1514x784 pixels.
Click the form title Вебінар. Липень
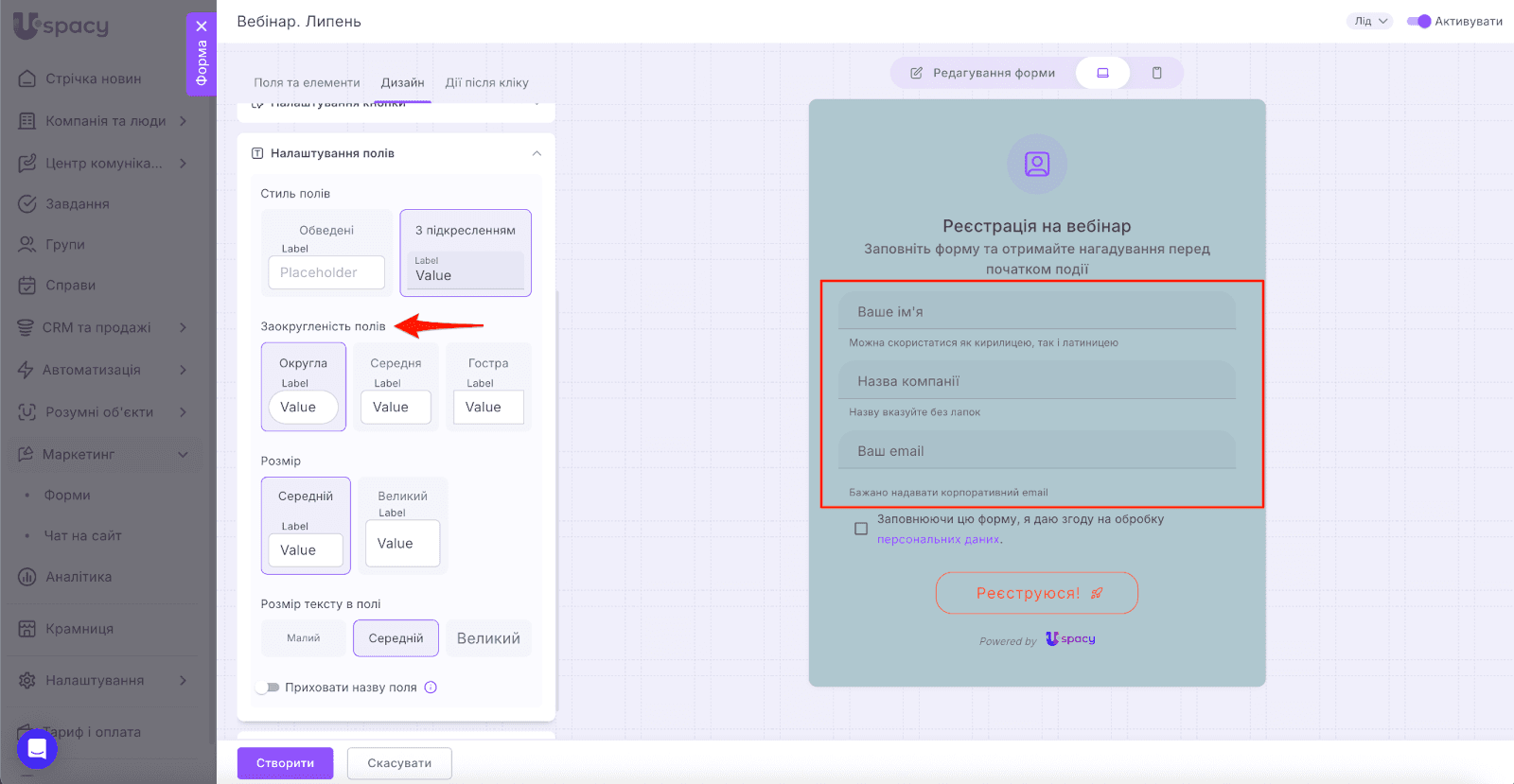(x=299, y=21)
